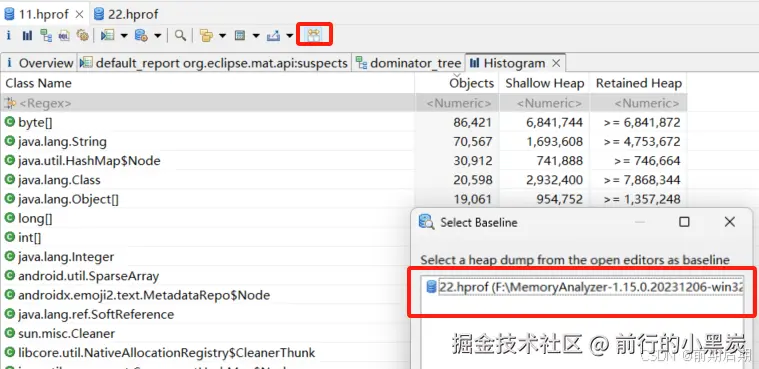This screenshot has height=369, width=759.
Task: Click the class icon beside byte[]
Action: point(10,122)
